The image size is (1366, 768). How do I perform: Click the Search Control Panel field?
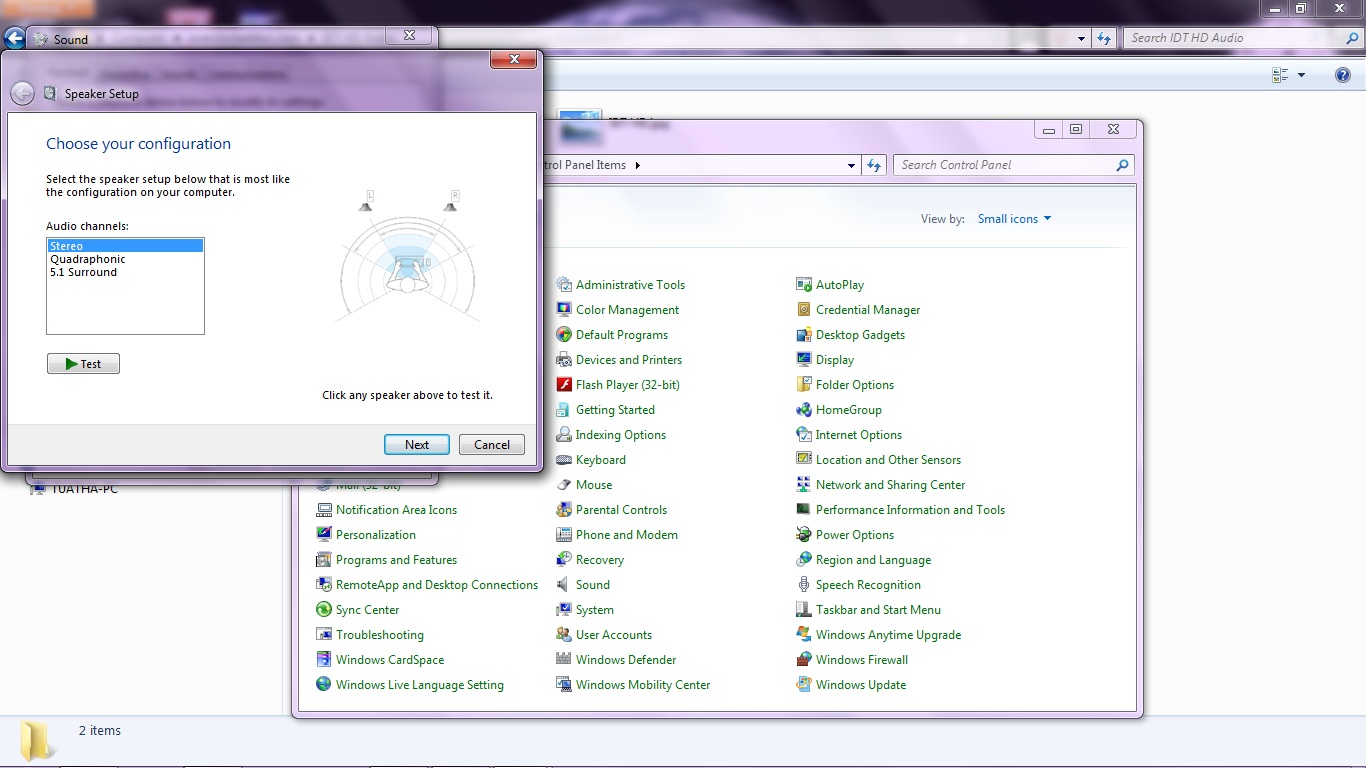point(1014,165)
